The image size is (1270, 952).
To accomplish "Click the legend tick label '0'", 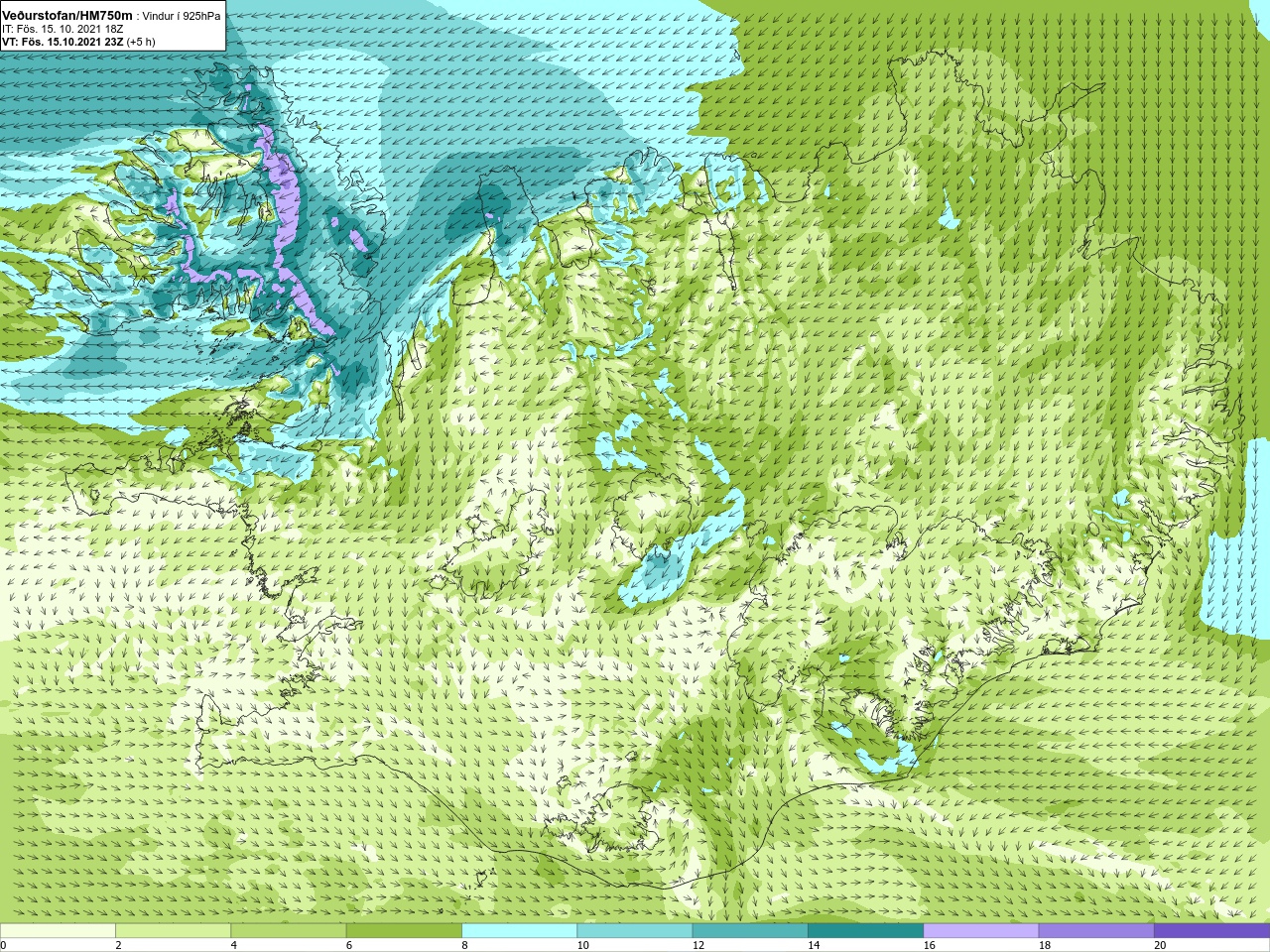I will point(3,945).
